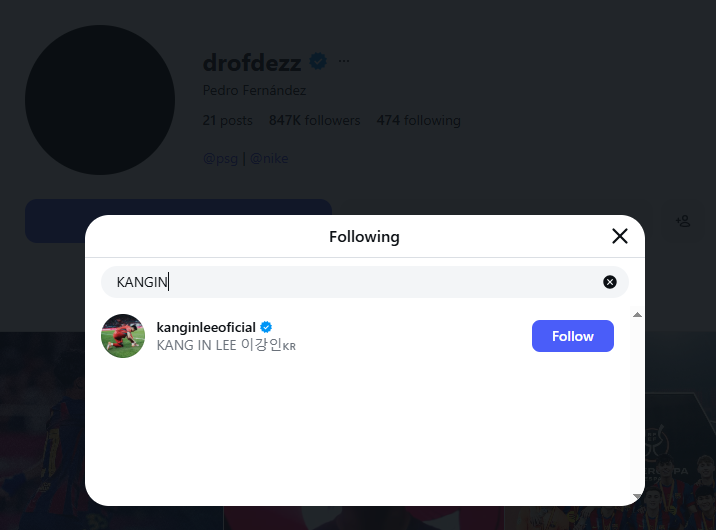Click kanginleeoficial's profile picture

123,336
